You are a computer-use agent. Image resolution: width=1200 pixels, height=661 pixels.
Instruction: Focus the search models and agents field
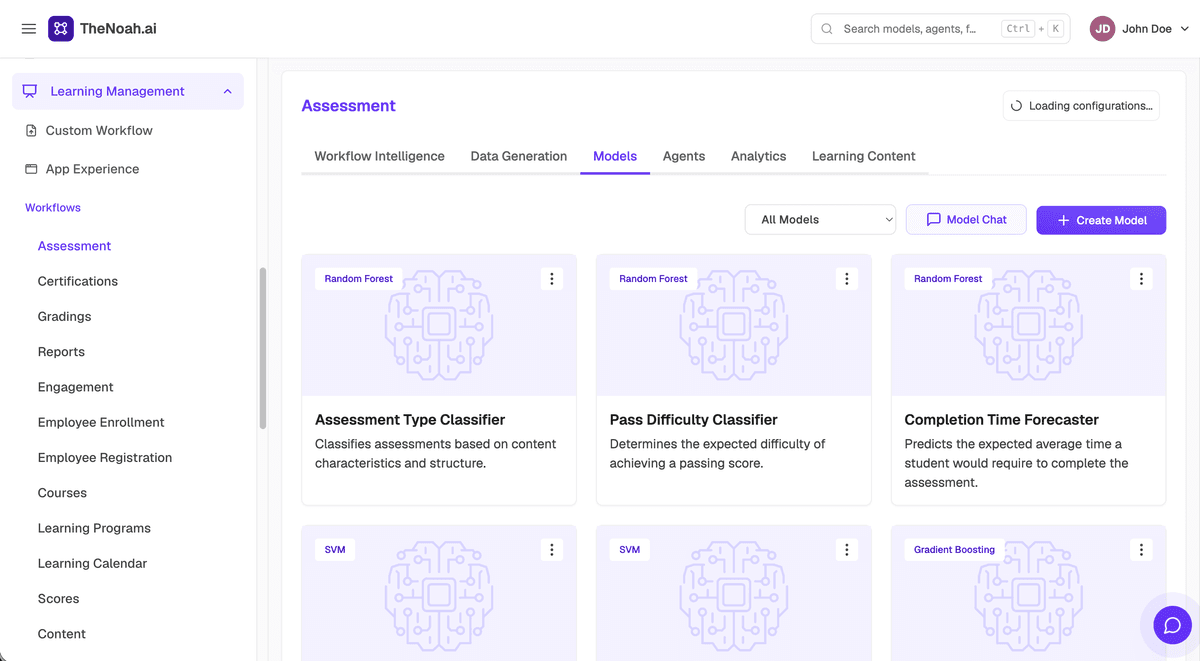click(940, 29)
